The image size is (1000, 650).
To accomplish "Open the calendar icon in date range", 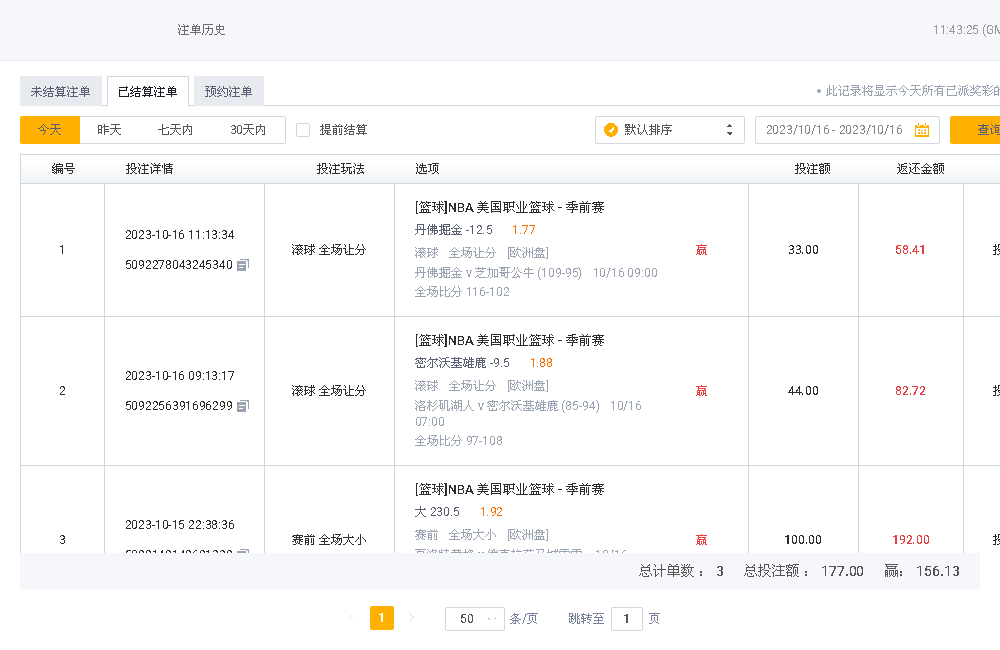I will pos(921,130).
